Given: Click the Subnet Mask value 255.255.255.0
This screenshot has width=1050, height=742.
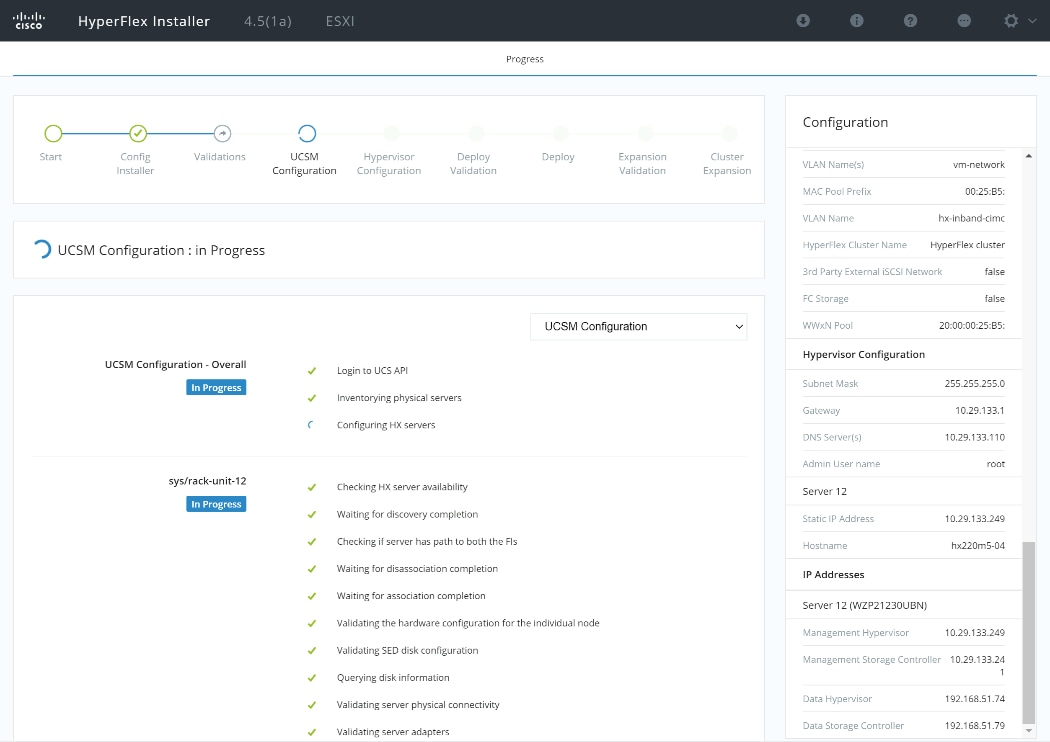Looking at the screenshot, I should click(x=974, y=384).
